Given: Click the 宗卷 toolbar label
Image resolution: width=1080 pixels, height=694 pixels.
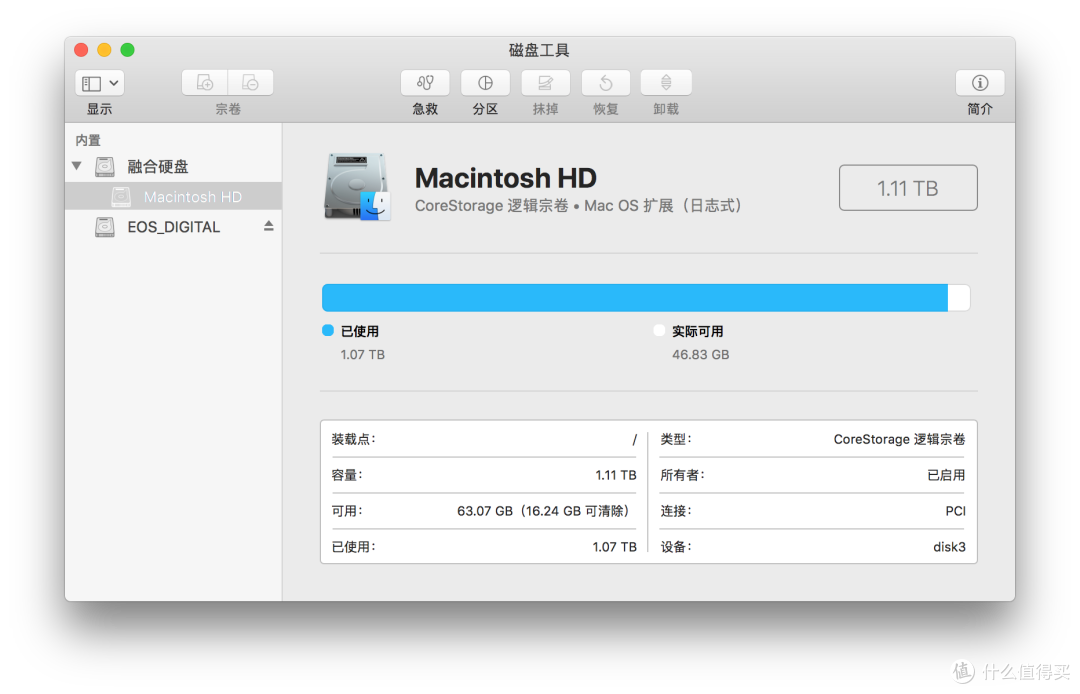Looking at the screenshot, I should 228,109.
